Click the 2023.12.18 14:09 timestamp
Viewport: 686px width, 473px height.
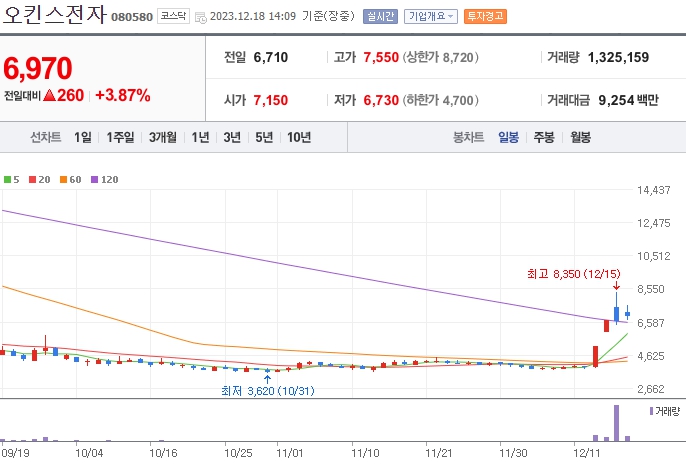pos(253,16)
